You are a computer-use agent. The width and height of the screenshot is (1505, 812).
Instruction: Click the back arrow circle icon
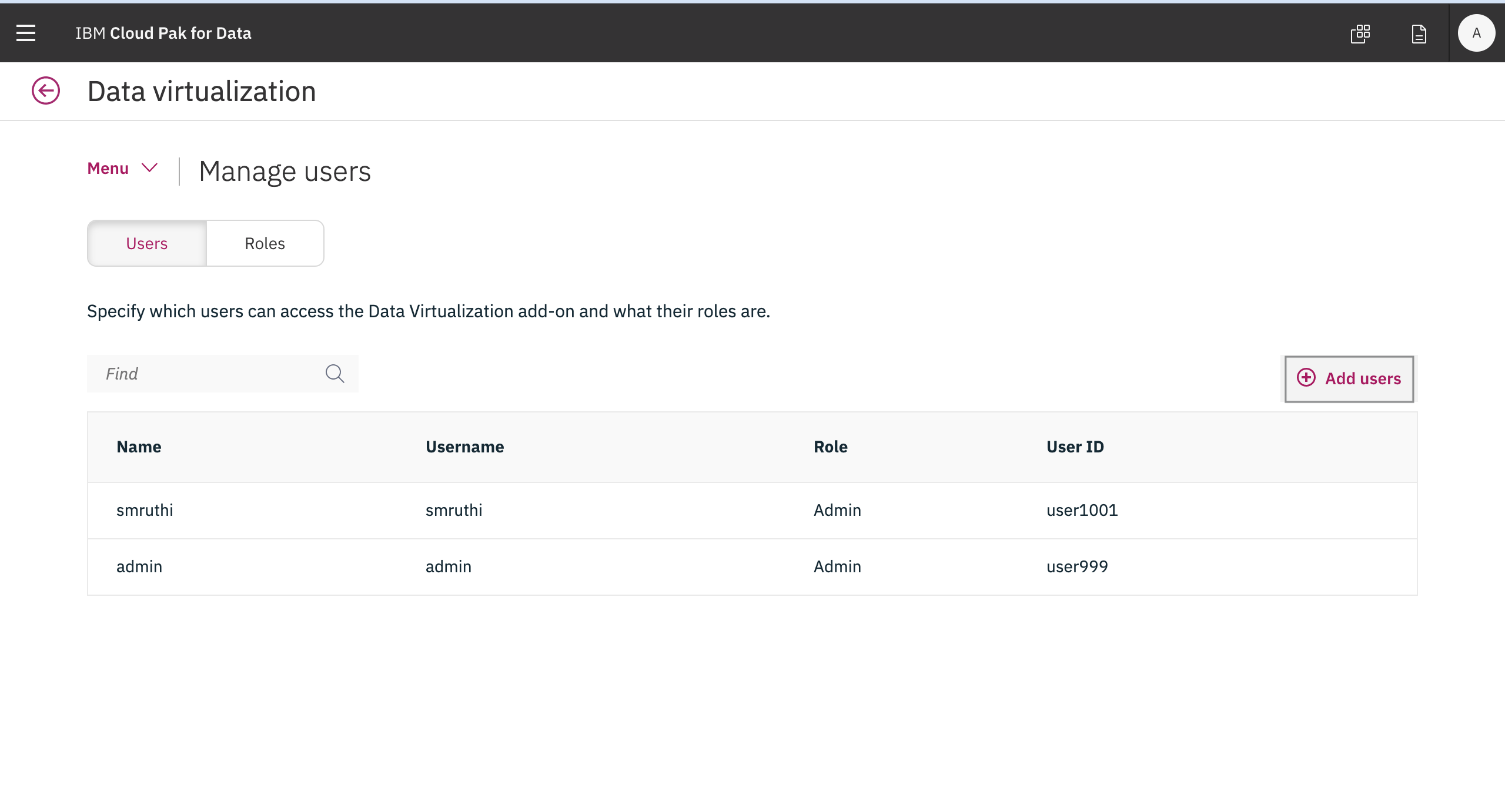click(x=46, y=91)
